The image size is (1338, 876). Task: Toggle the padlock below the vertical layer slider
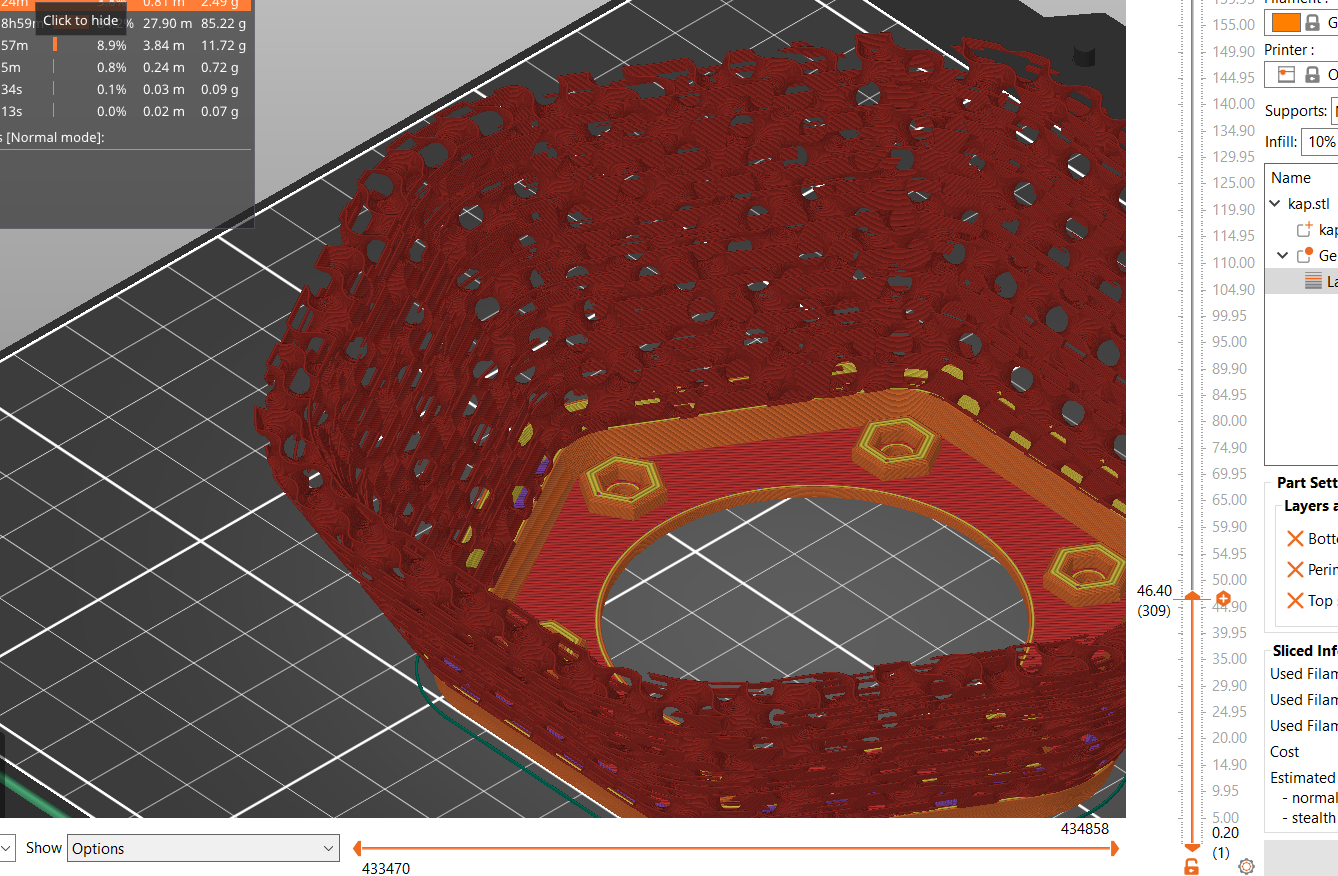tap(1191, 864)
